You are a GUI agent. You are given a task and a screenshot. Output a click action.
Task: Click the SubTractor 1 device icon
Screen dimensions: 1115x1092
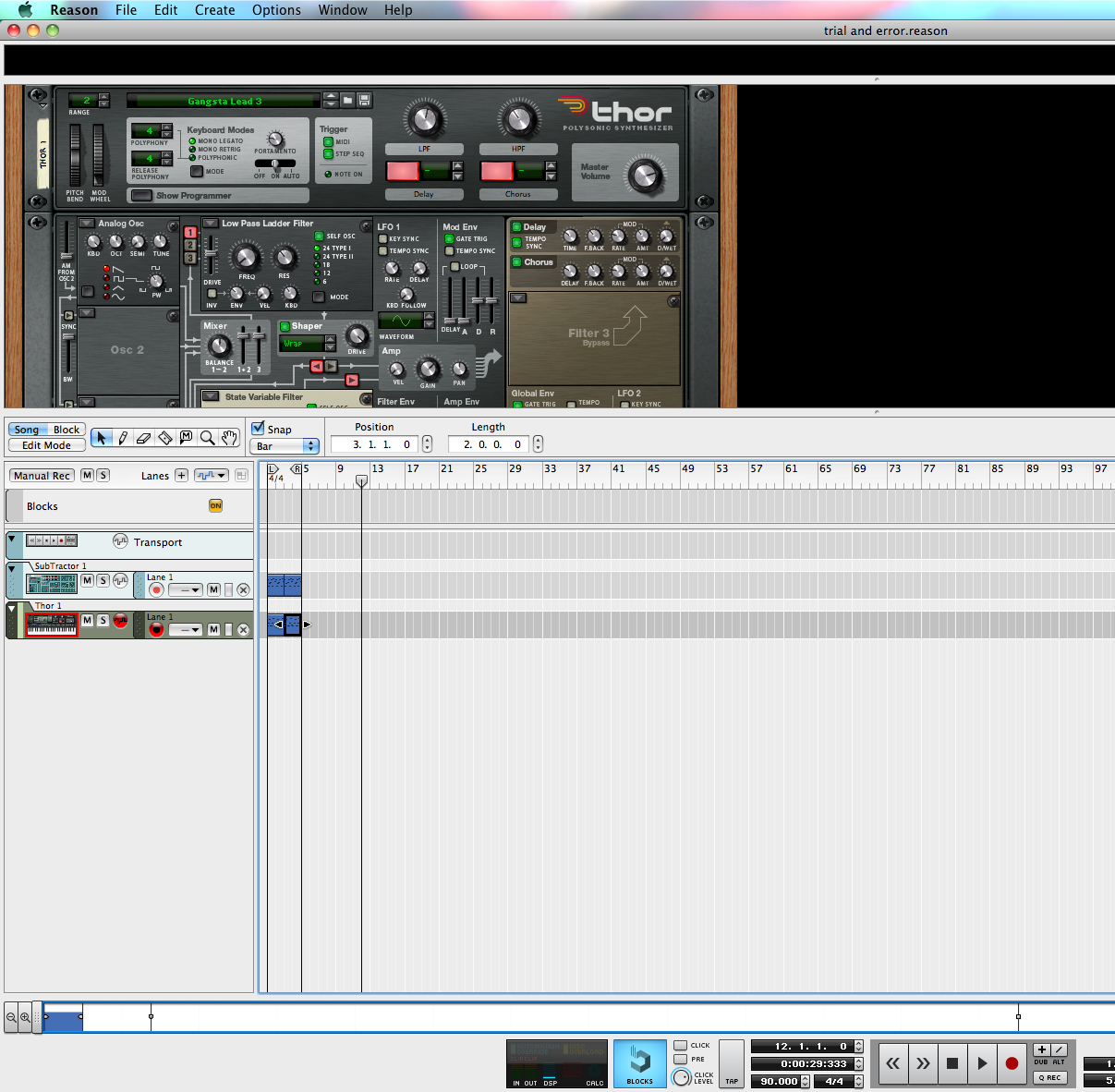(x=52, y=584)
